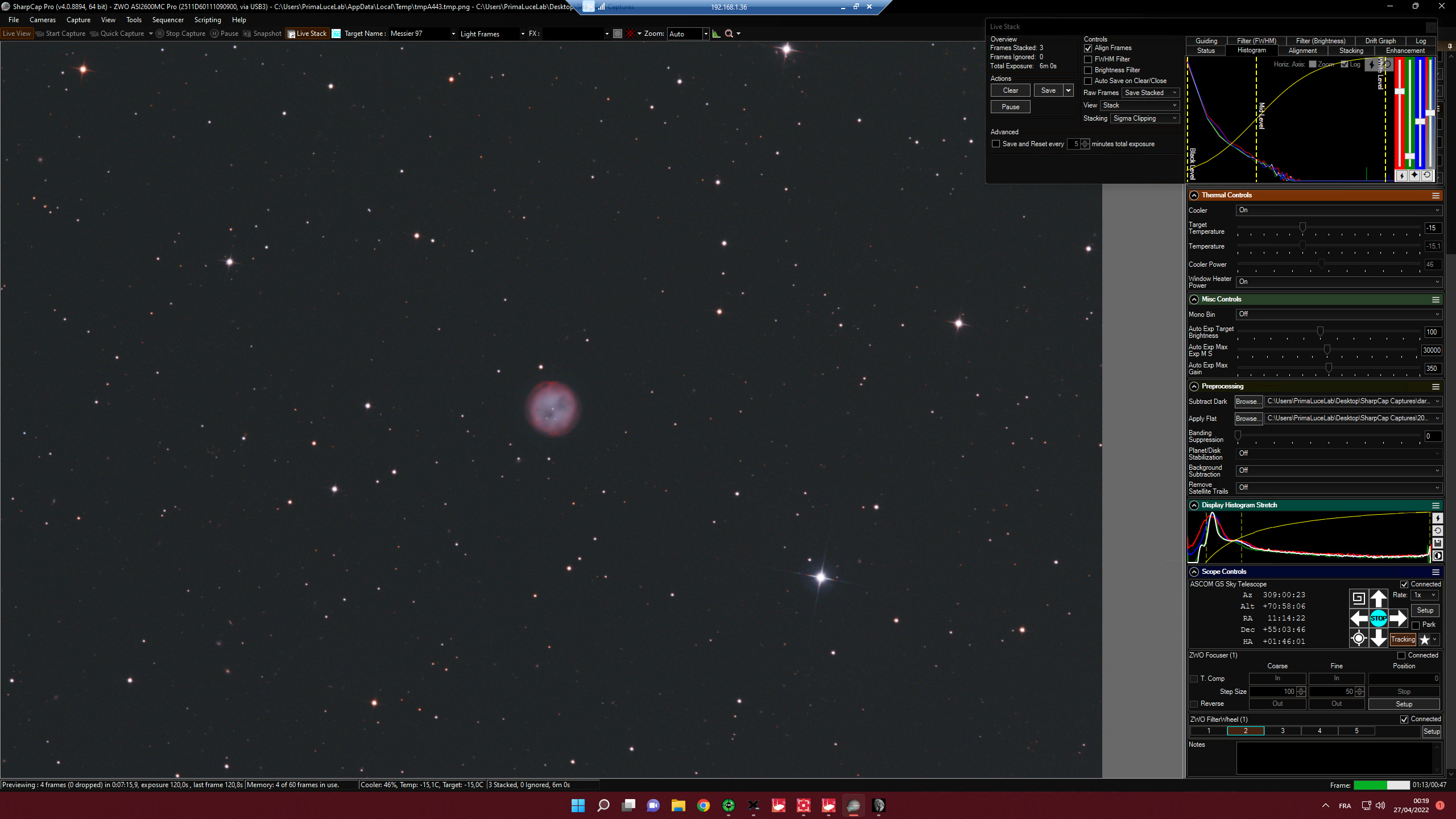Open the View Stack dropdown
1456x819 pixels.
(x=1140, y=105)
